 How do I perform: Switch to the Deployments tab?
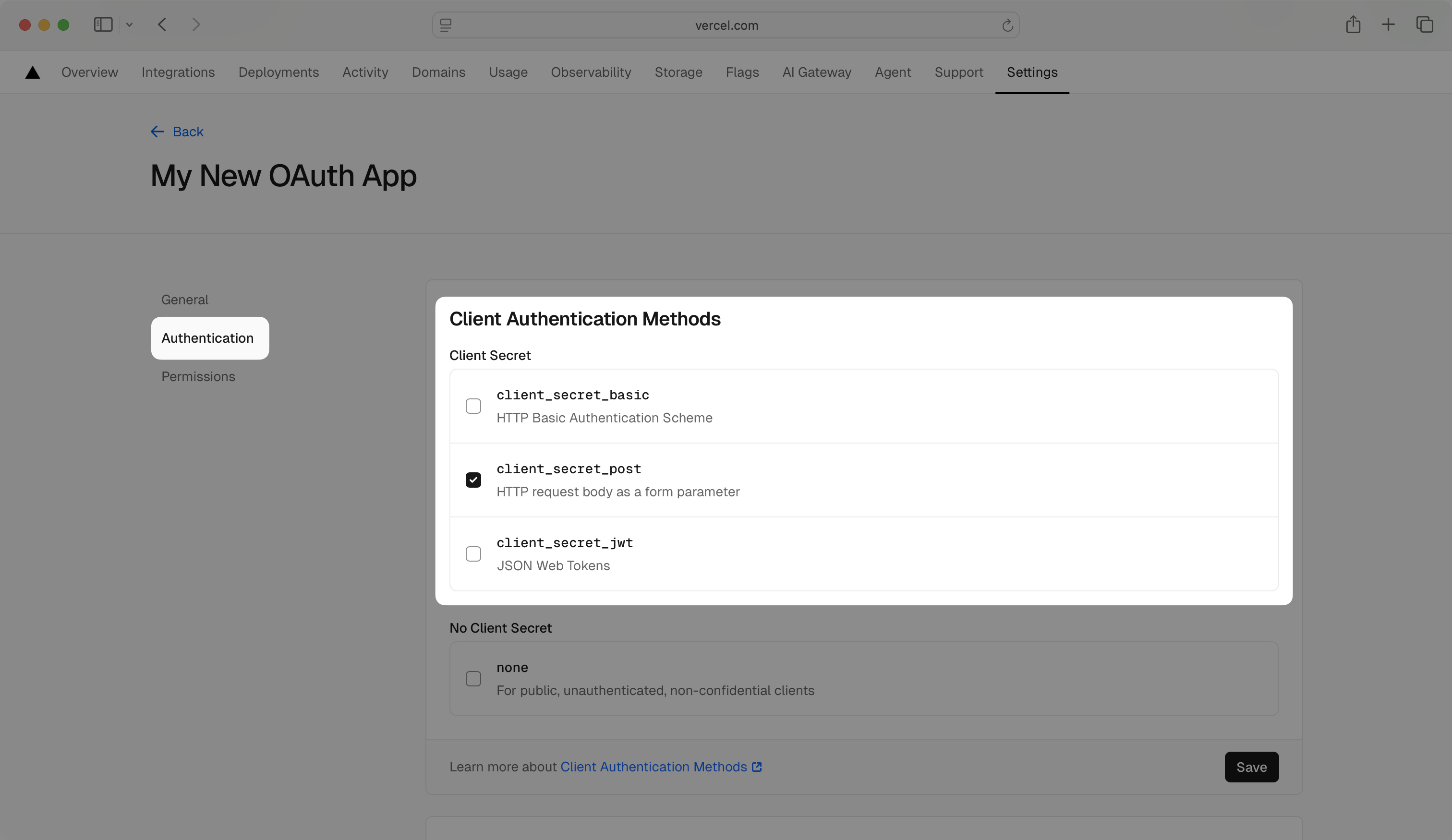pos(278,72)
